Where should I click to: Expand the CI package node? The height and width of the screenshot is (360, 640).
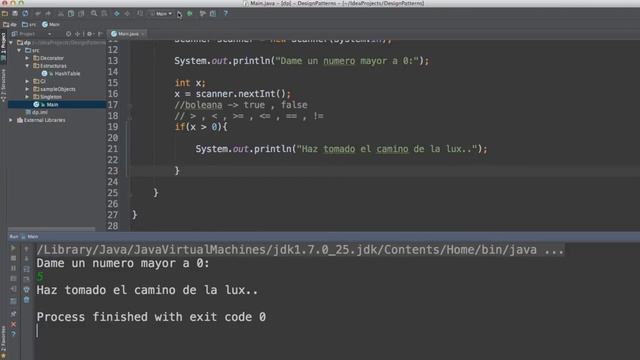pos(27,81)
